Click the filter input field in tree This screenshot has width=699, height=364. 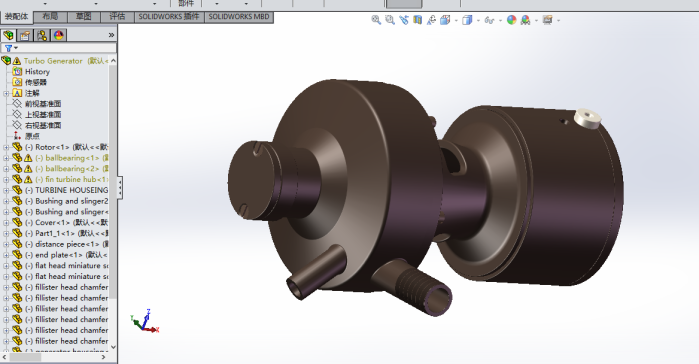point(59,48)
